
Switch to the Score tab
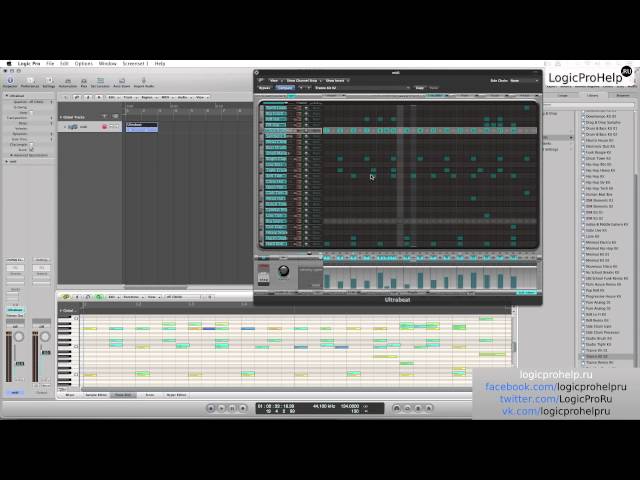(x=150, y=395)
